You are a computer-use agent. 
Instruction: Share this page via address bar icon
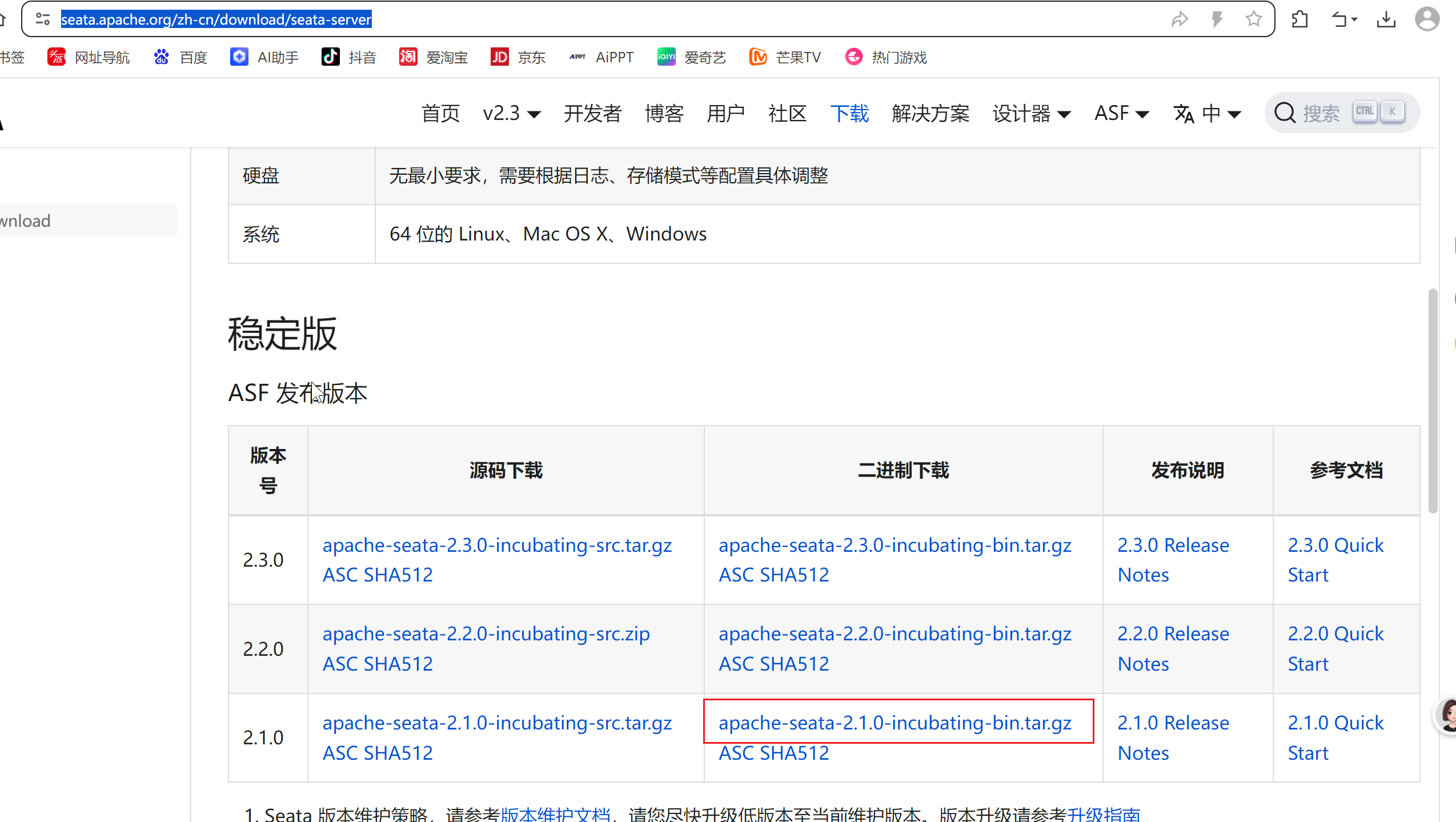tap(1180, 19)
